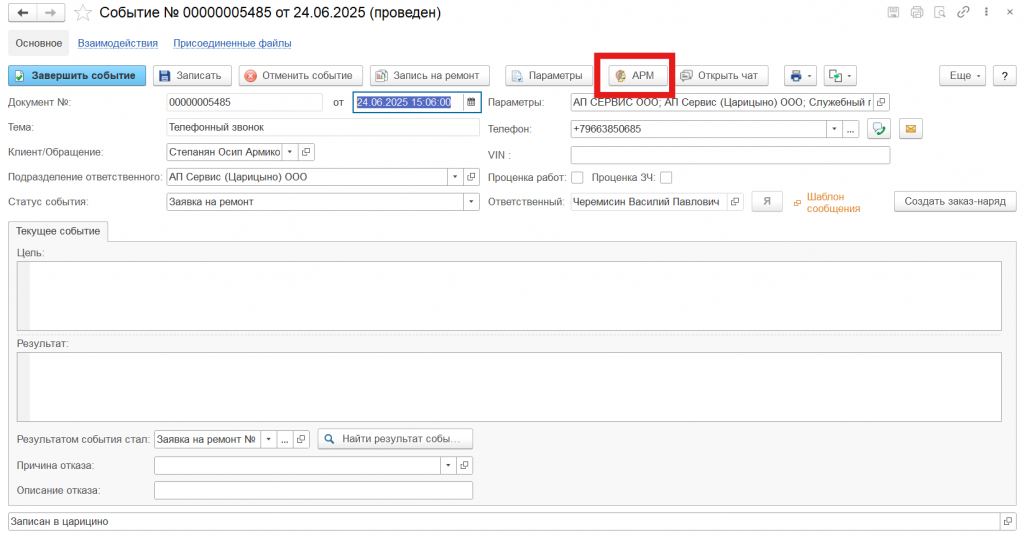Click the Создать заказ-наряд button
This screenshot has height=533, width=1024.
click(x=954, y=202)
